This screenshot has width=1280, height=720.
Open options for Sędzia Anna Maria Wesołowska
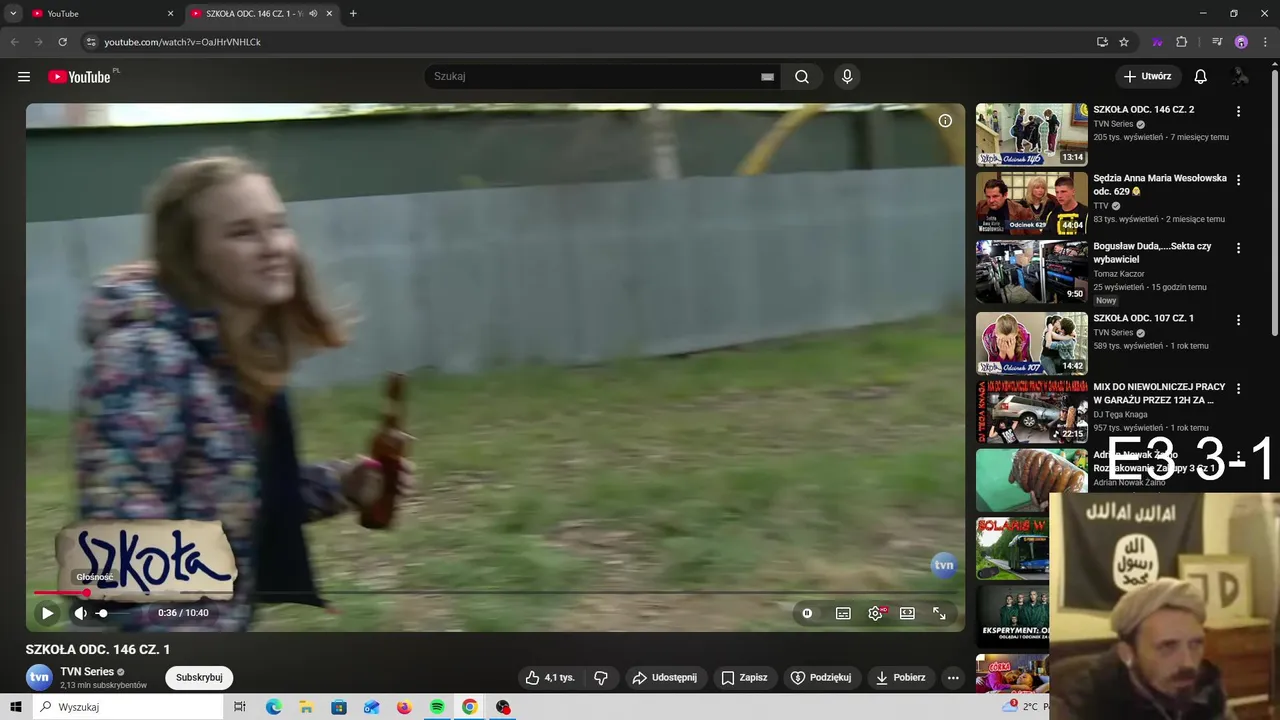(x=1238, y=180)
